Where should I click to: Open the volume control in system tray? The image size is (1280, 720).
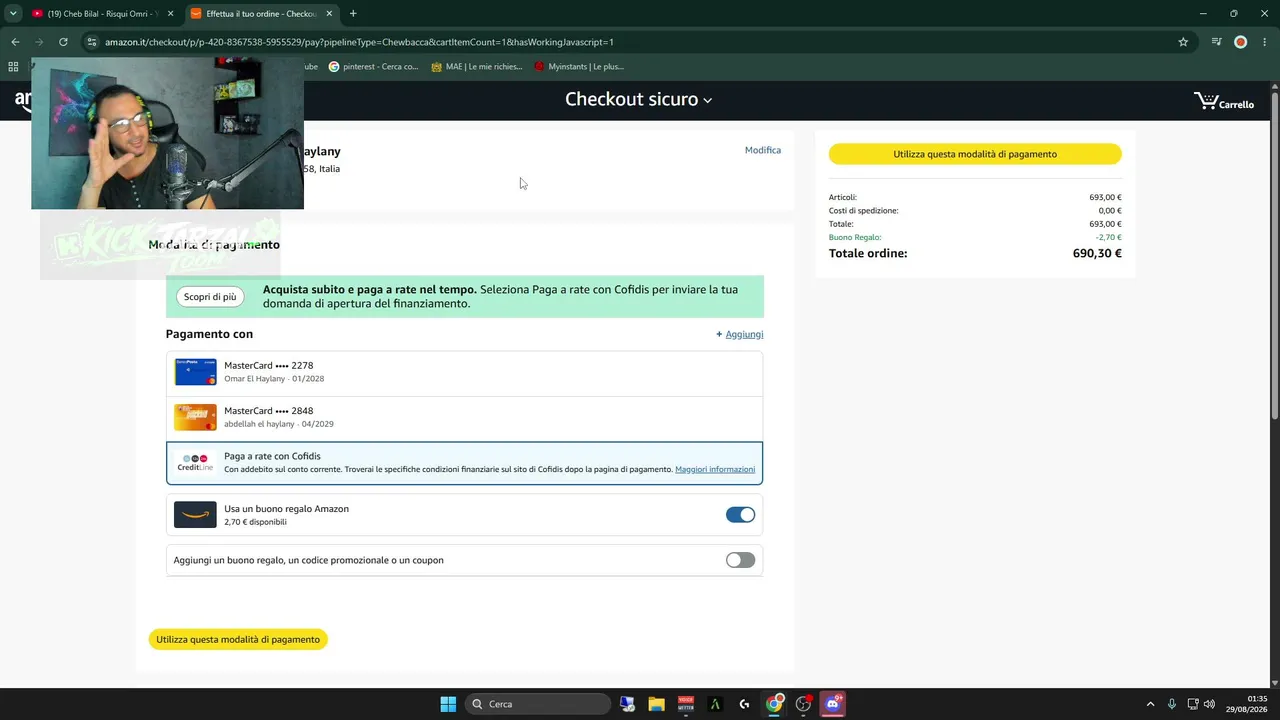click(x=1209, y=704)
